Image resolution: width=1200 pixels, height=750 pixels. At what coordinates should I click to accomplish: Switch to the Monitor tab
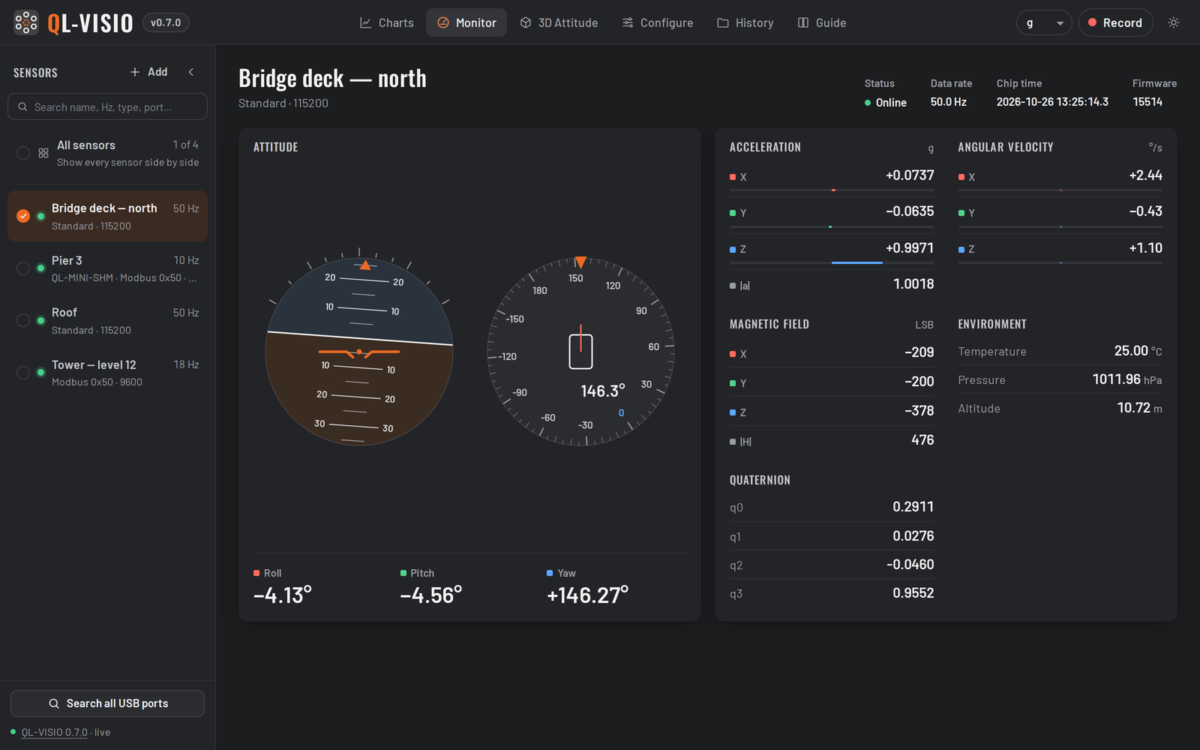tap(466, 23)
